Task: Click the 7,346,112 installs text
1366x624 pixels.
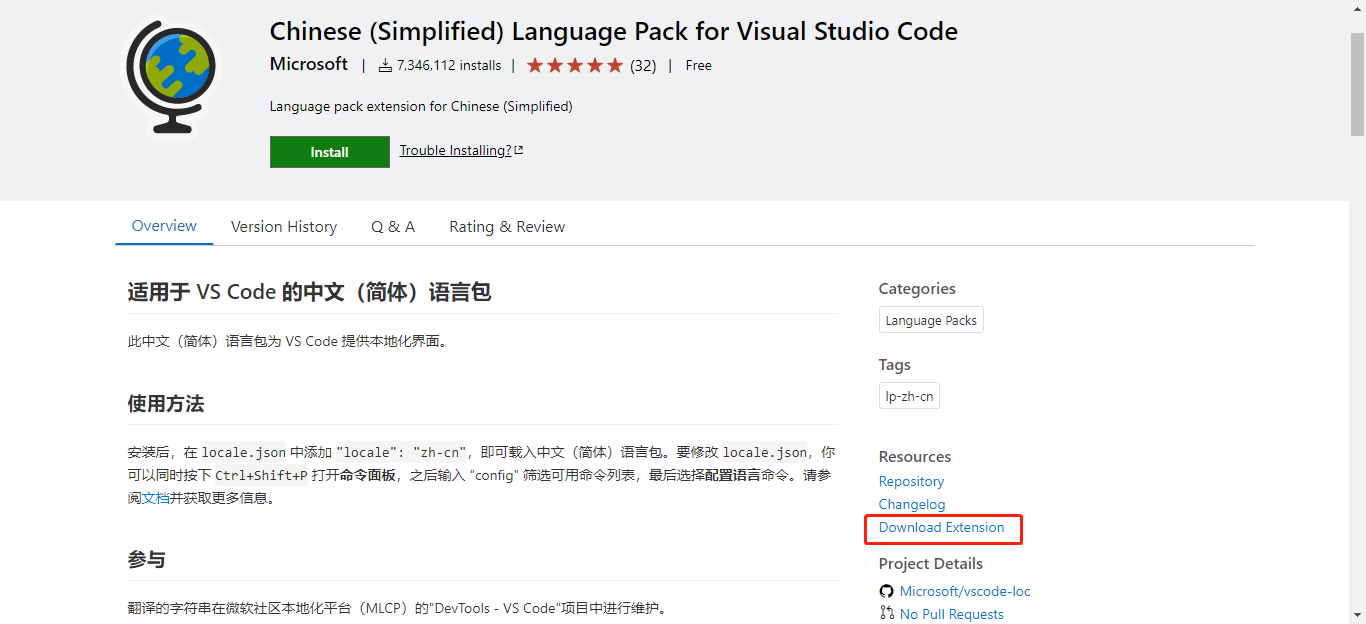Action: (x=449, y=65)
